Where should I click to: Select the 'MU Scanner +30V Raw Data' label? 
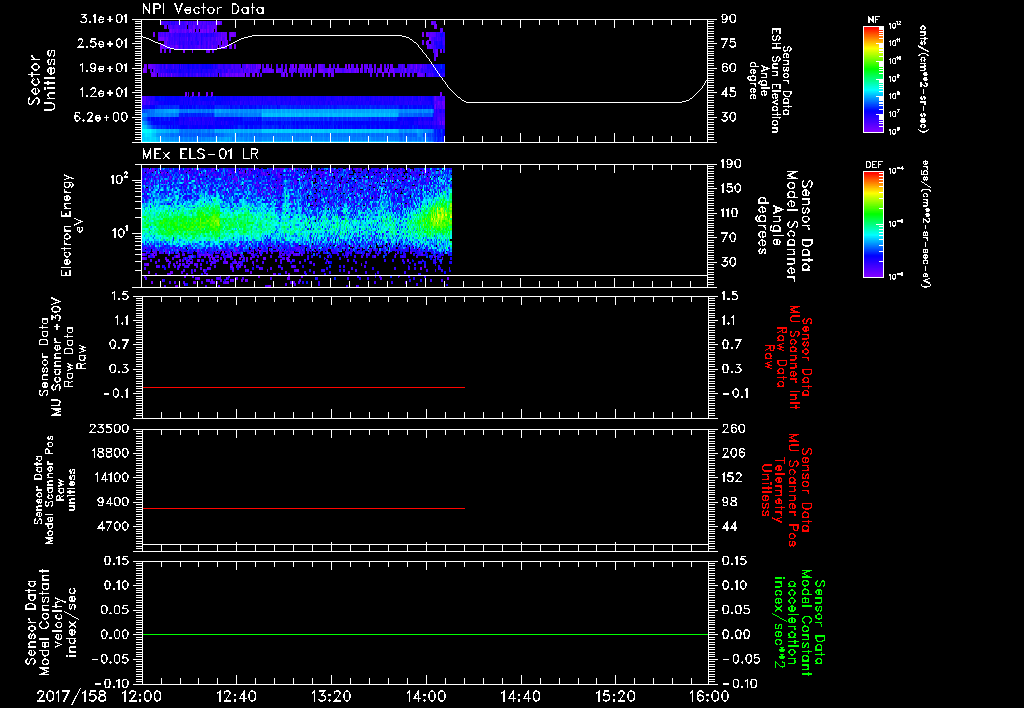click(61, 357)
